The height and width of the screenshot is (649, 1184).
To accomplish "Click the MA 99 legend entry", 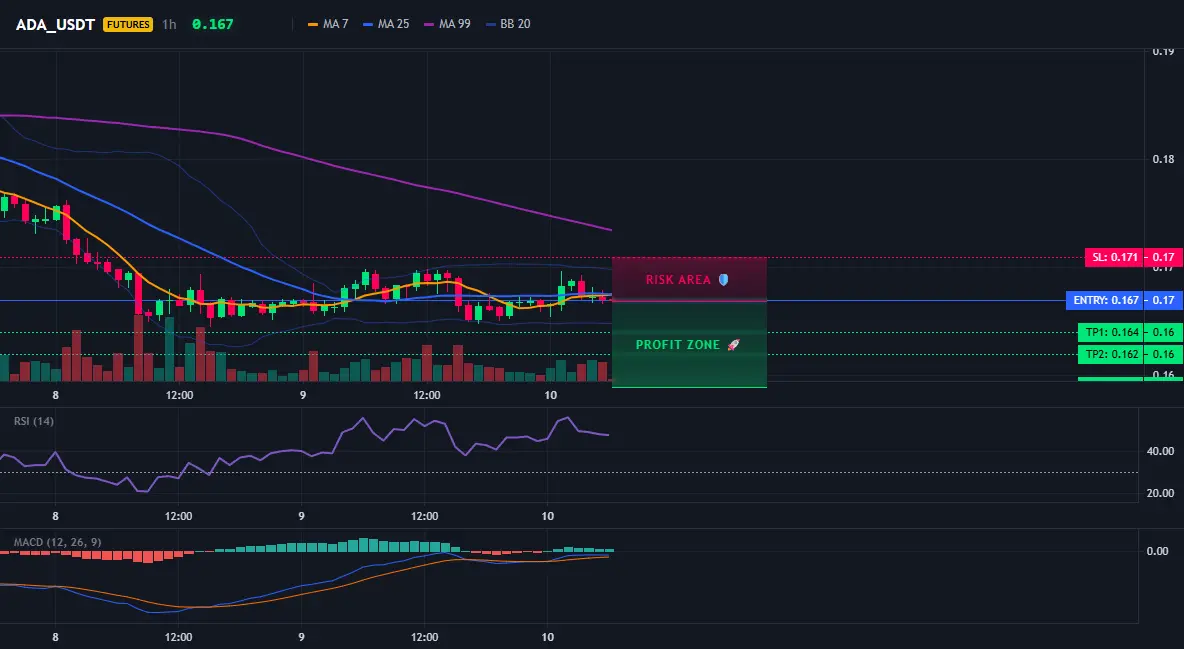I will pyautogui.click(x=447, y=24).
